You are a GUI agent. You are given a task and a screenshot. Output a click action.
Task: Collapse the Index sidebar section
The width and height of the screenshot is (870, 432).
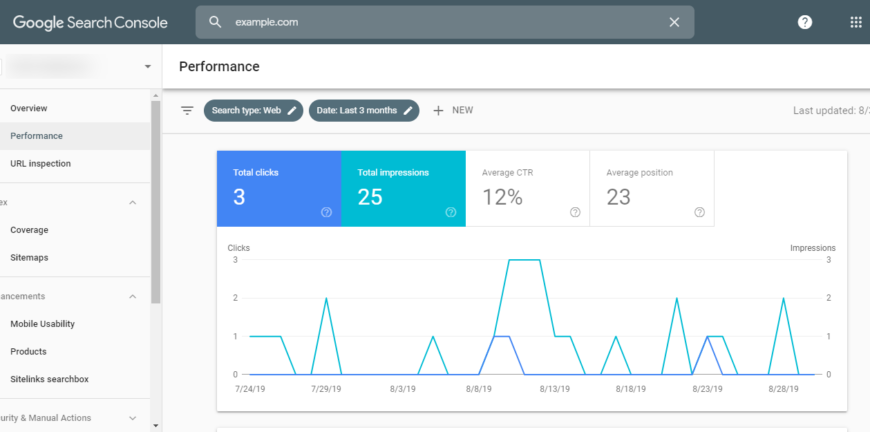click(x=133, y=202)
